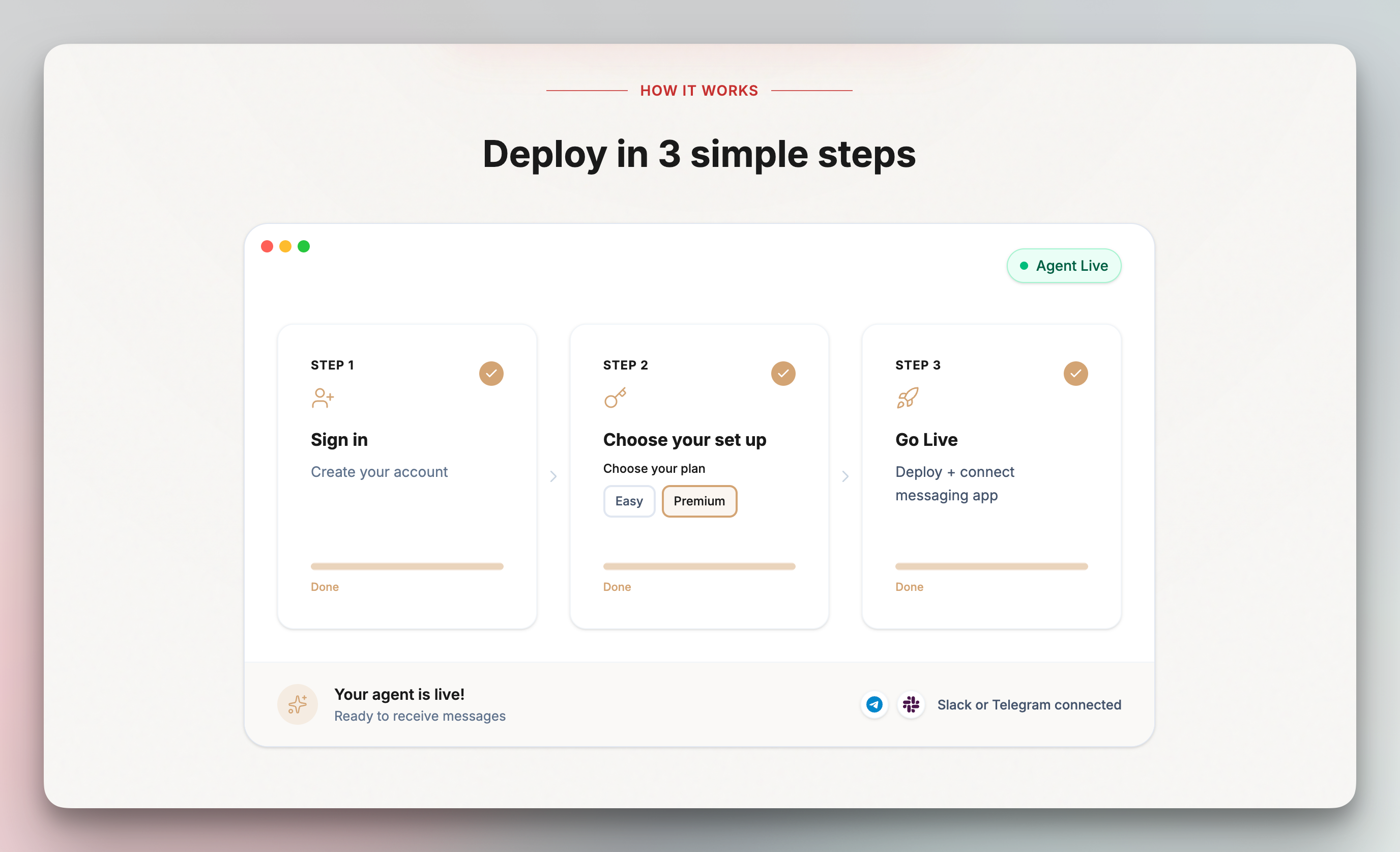Click the rocket icon in Step 3

(908, 398)
